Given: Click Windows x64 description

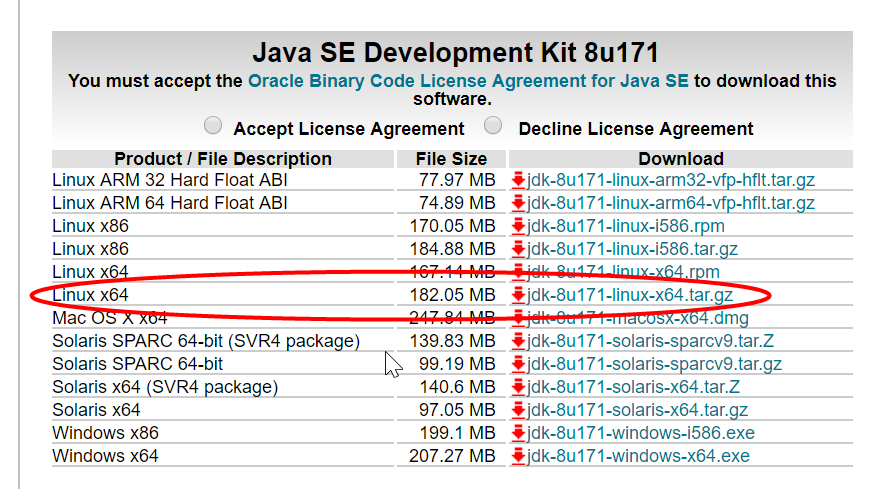Looking at the screenshot, I should [x=105, y=456].
